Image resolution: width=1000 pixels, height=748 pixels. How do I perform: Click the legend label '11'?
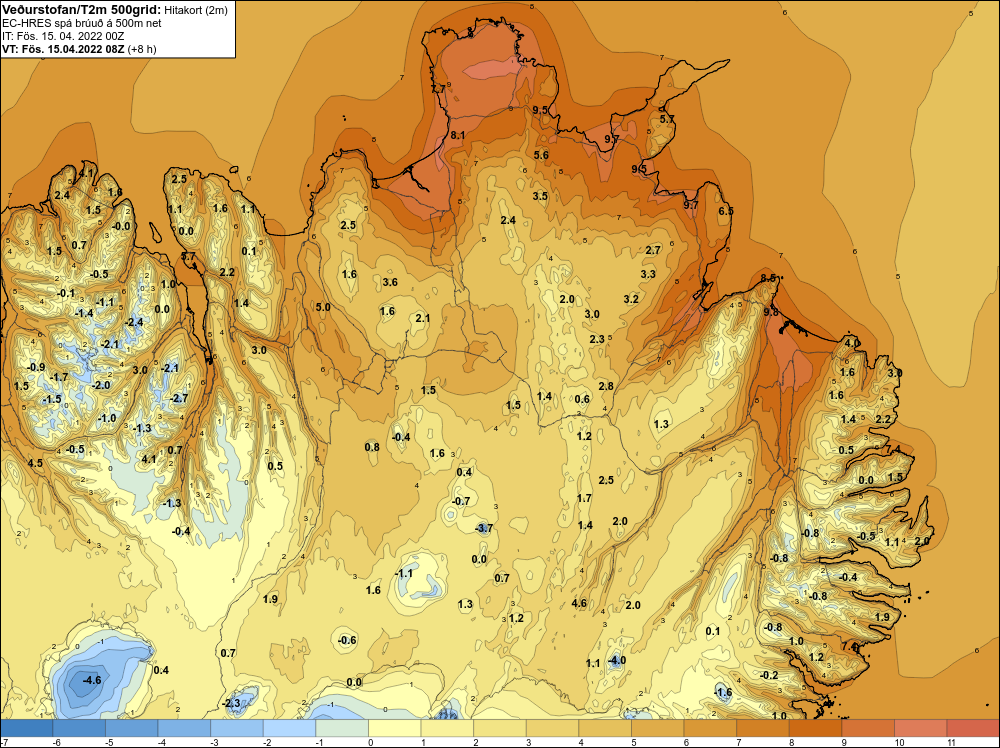pos(951,742)
